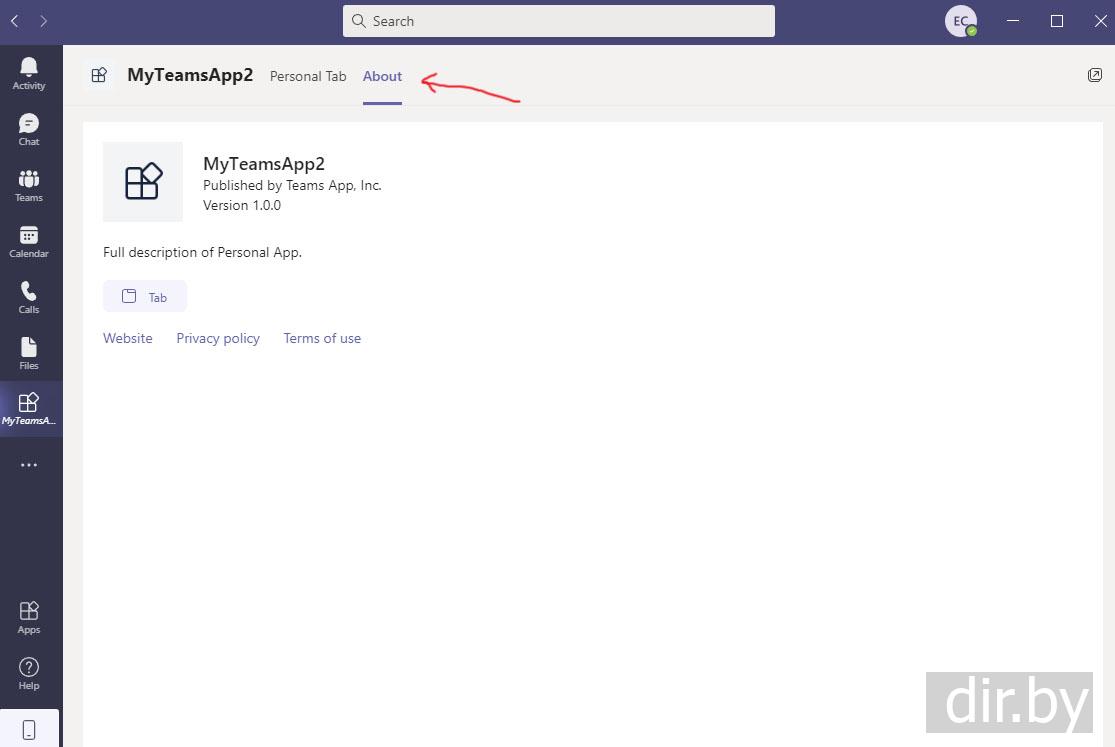
Task: Pop out the app window
Action: tap(1094, 75)
